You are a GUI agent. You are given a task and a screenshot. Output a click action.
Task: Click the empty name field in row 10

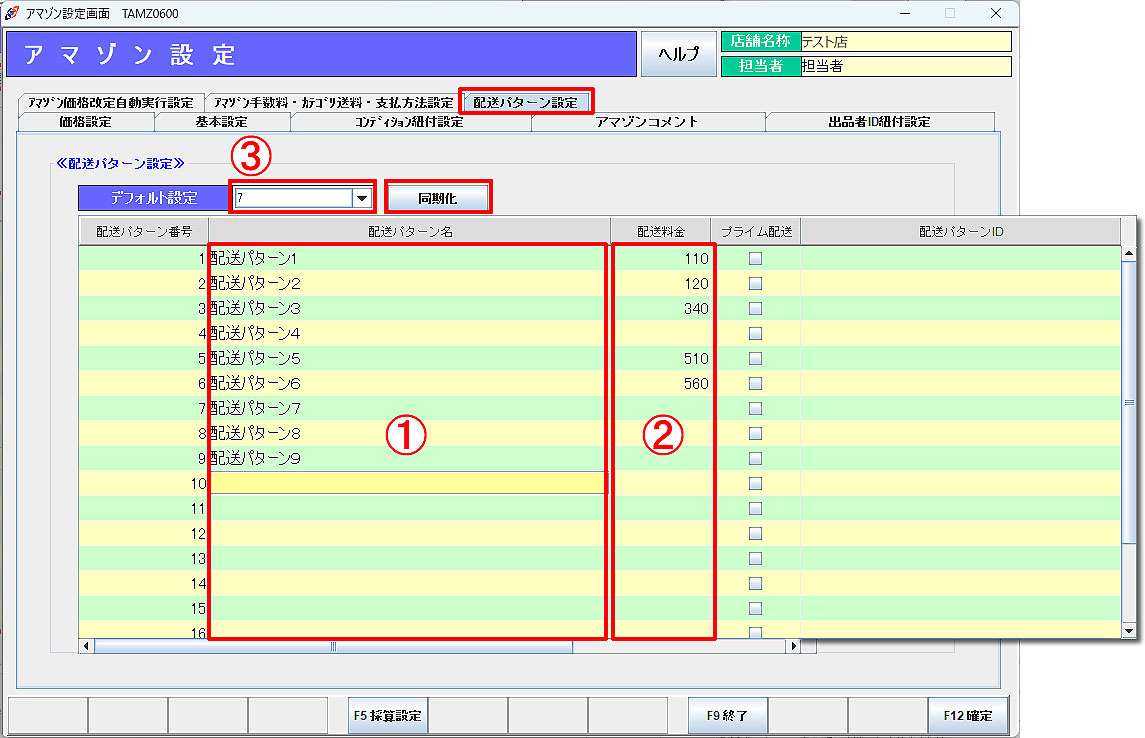click(x=409, y=483)
